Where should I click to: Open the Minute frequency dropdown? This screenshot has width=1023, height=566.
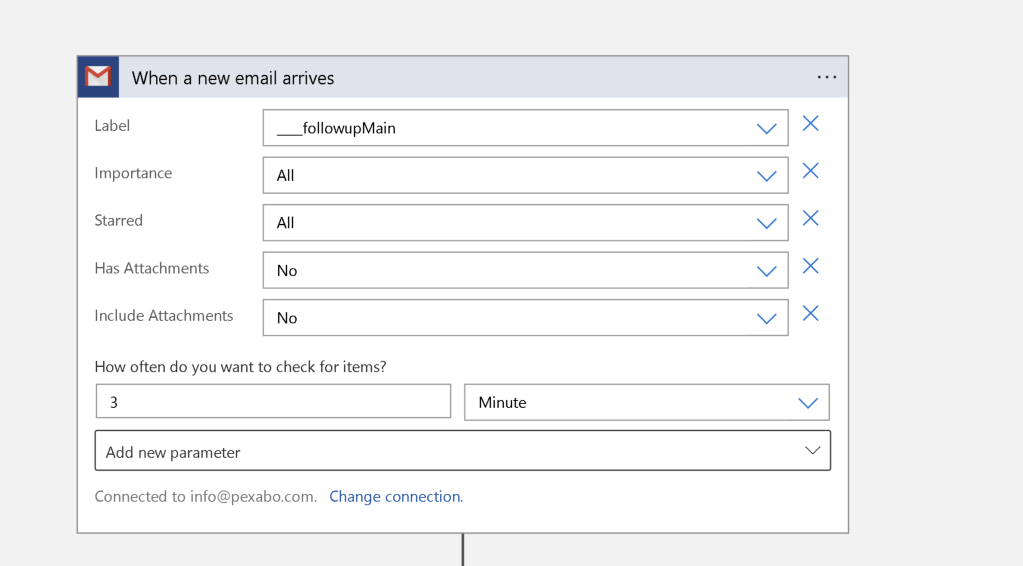[647, 402]
